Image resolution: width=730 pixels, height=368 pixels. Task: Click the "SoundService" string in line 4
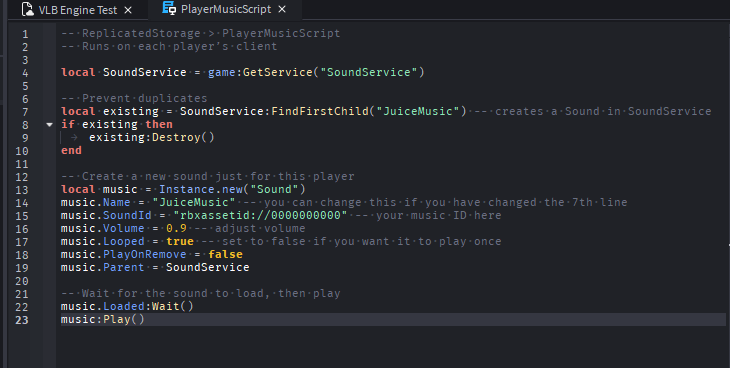coord(369,72)
